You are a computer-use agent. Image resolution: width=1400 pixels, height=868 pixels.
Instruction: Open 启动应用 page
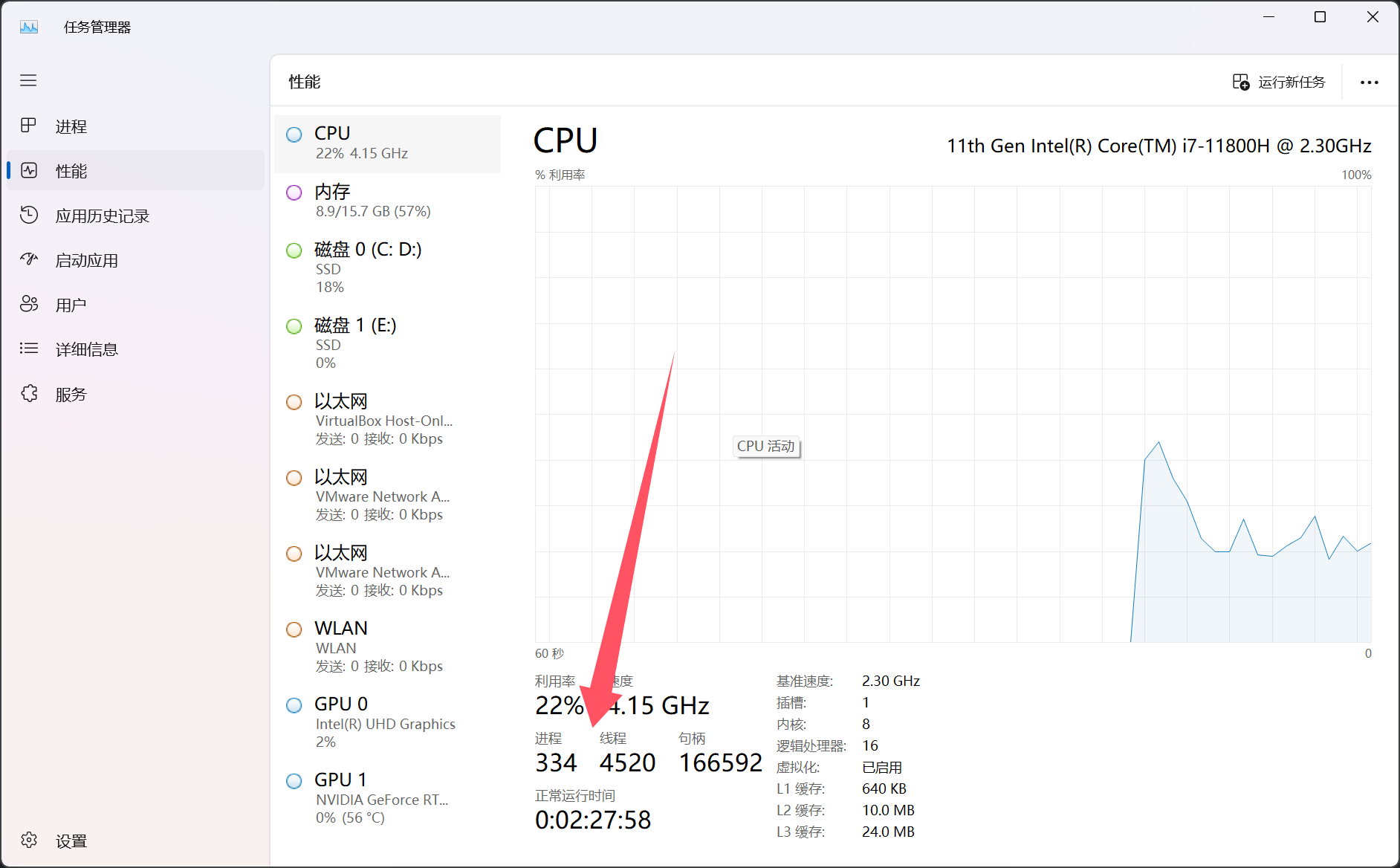pos(134,260)
